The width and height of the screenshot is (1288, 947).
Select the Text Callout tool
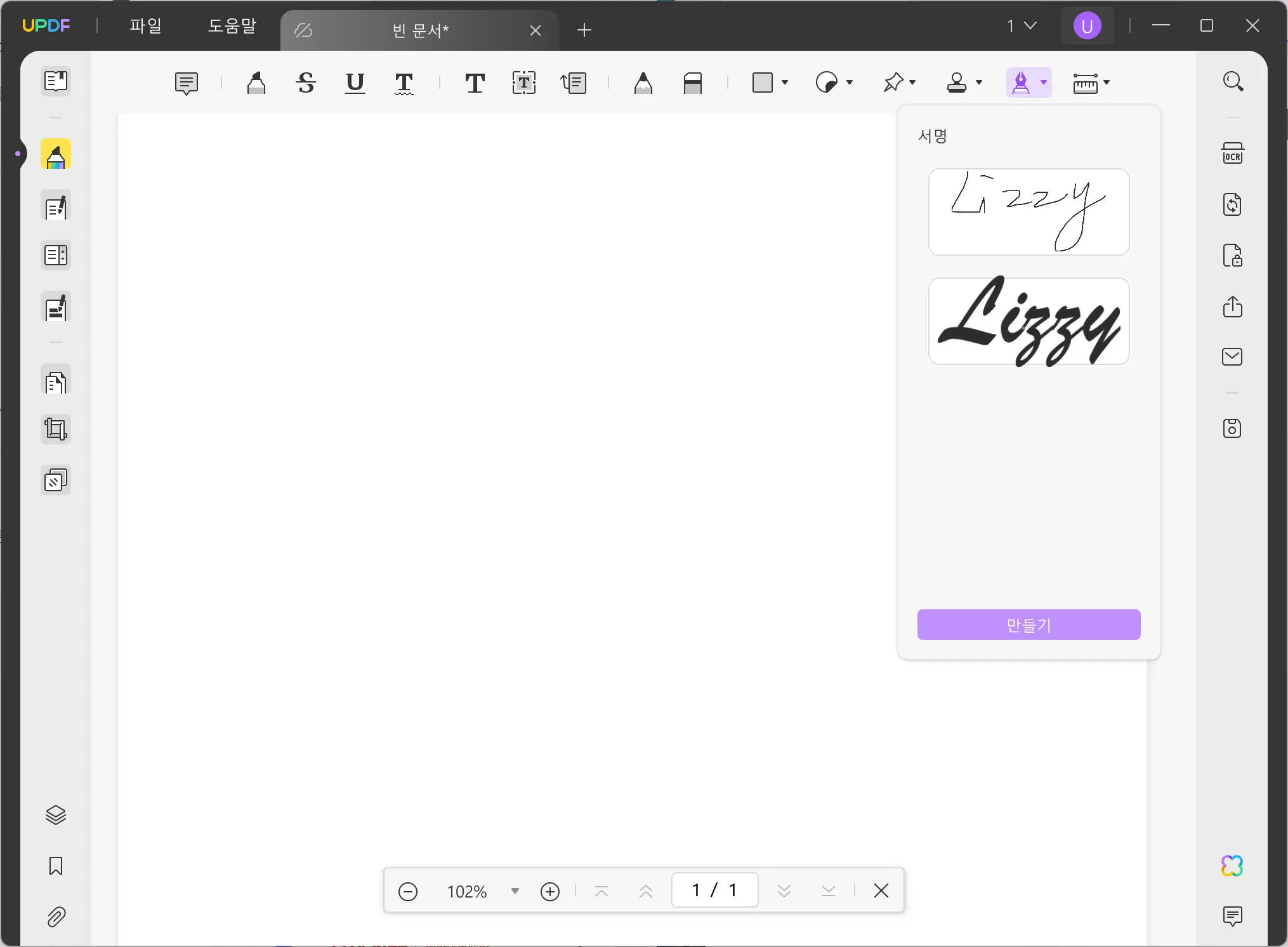click(x=574, y=83)
